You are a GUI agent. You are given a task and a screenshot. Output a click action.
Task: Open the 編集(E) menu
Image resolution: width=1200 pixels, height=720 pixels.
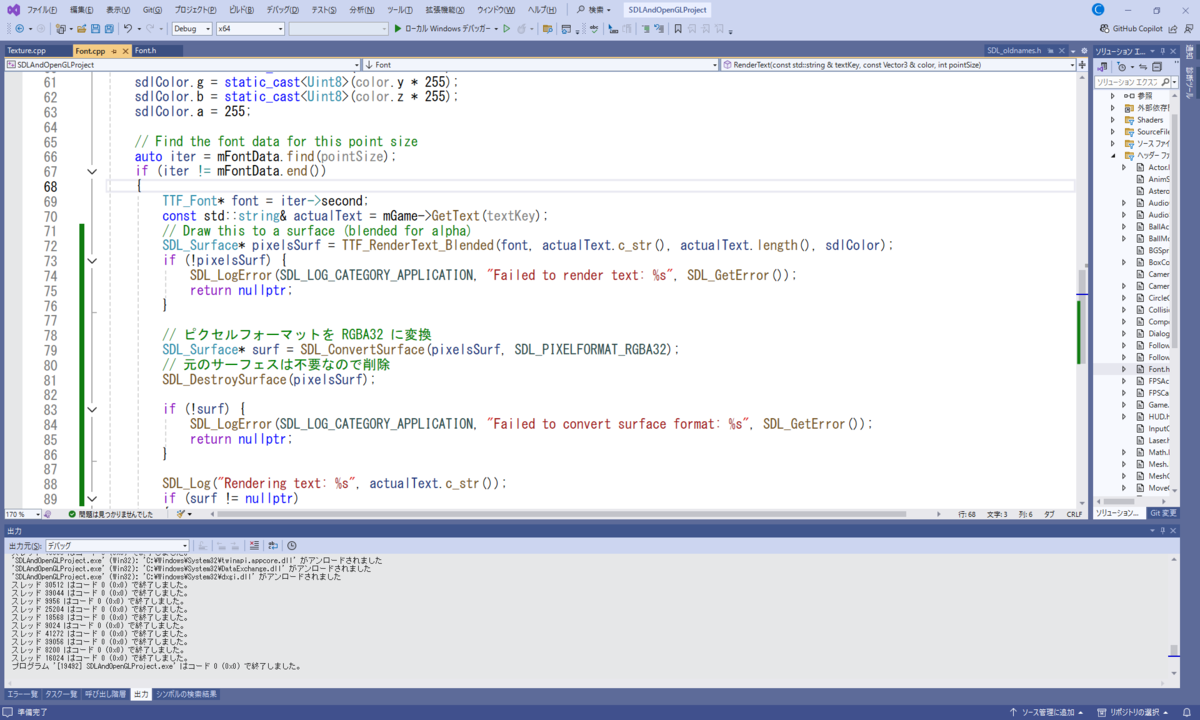(x=84, y=9)
